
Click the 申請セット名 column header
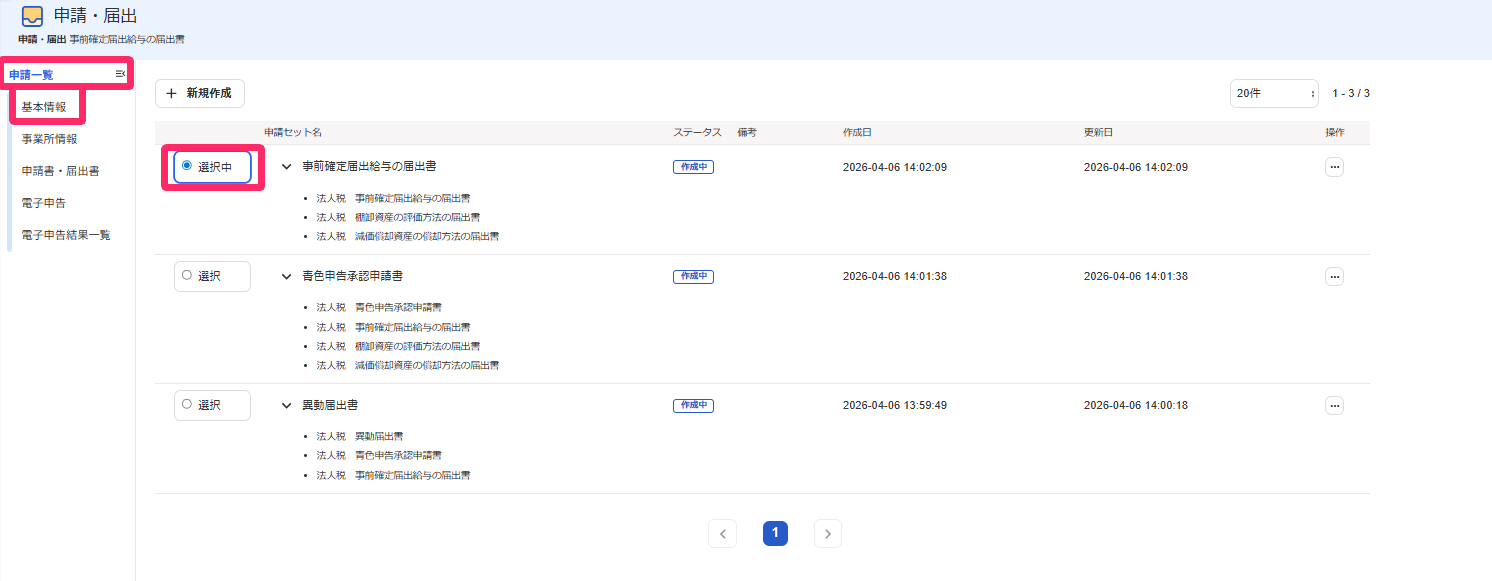[x=293, y=133]
